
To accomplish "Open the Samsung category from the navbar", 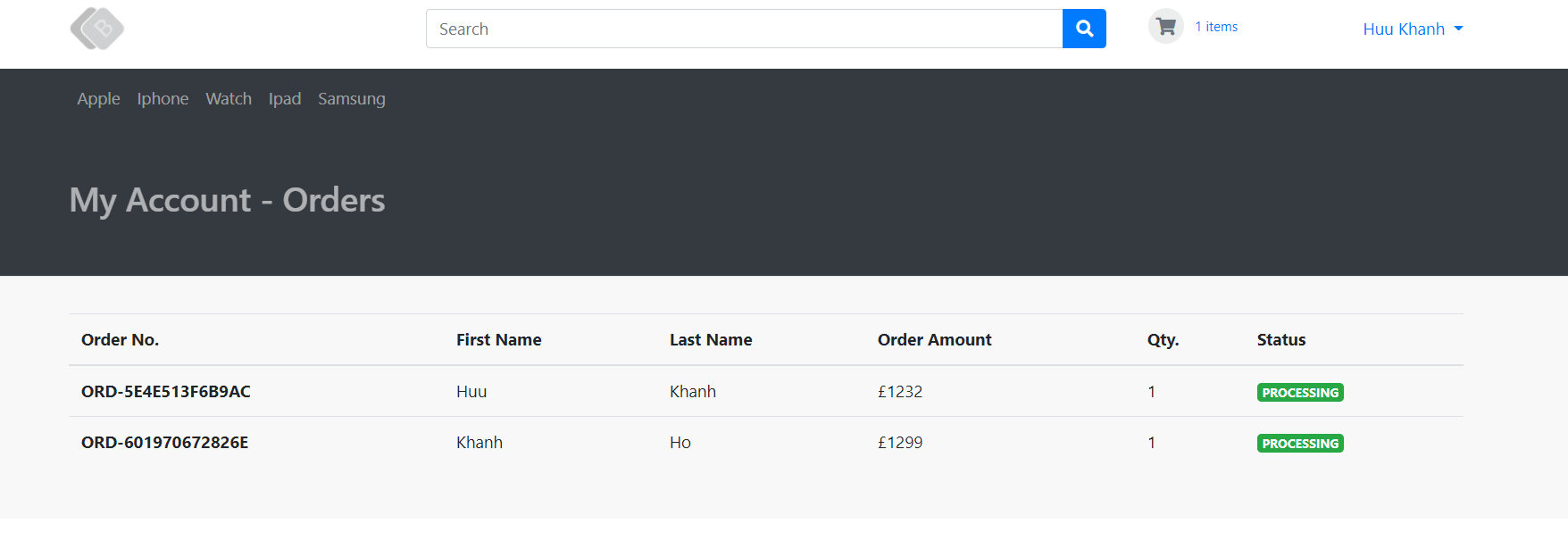I will [x=351, y=98].
